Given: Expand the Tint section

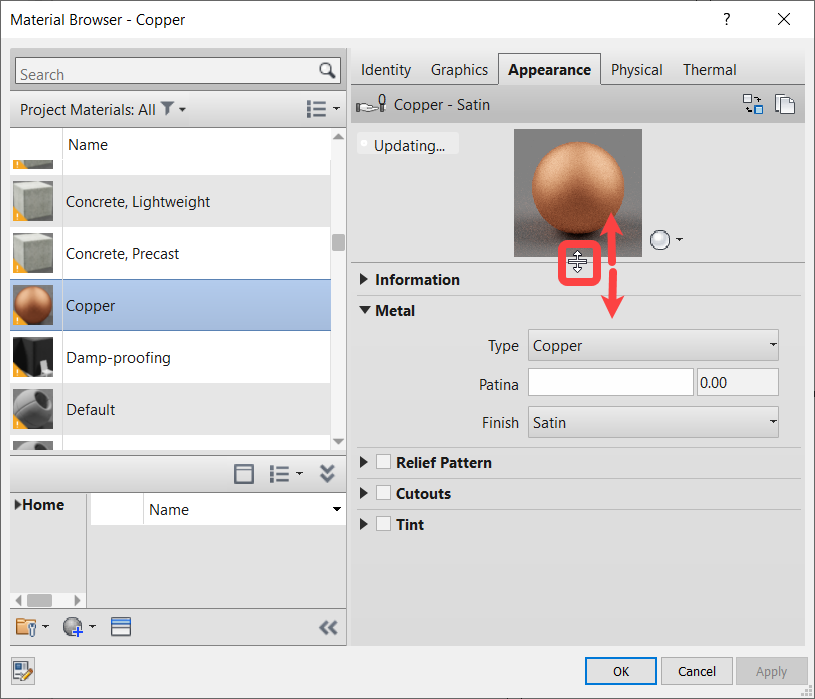Looking at the screenshot, I should (364, 524).
